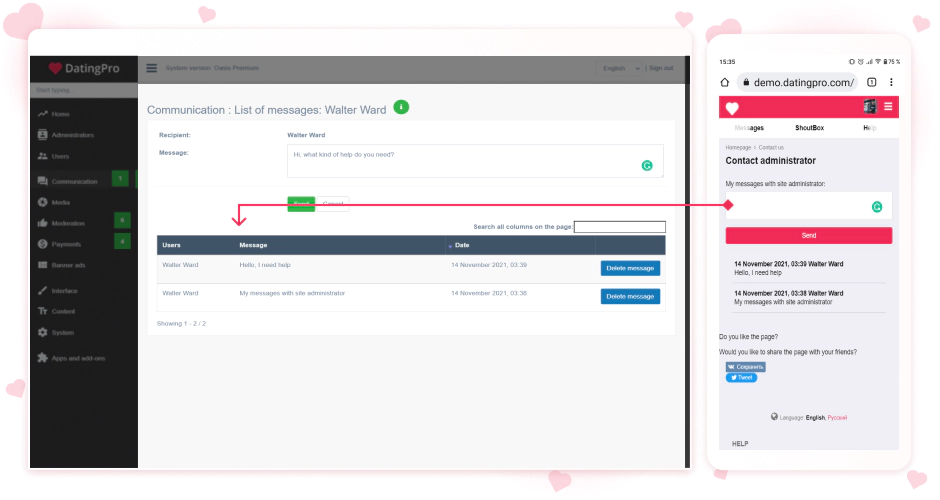Click the Payments green badge counter
Screen dimensions: 940x500
tap(122, 242)
